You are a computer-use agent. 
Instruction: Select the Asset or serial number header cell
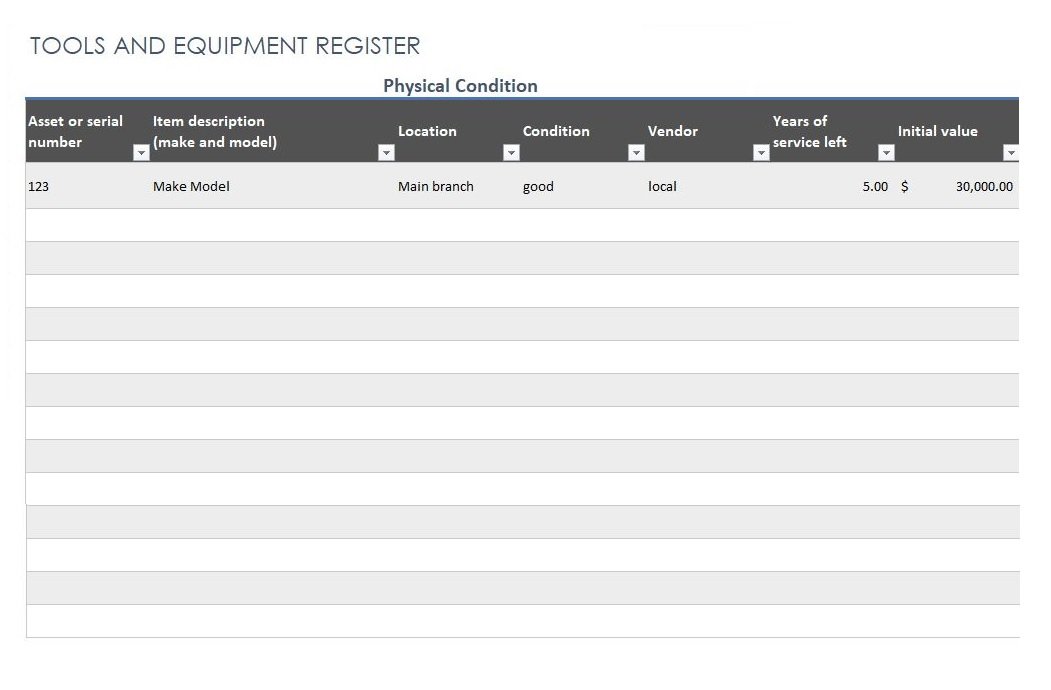point(75,130)
